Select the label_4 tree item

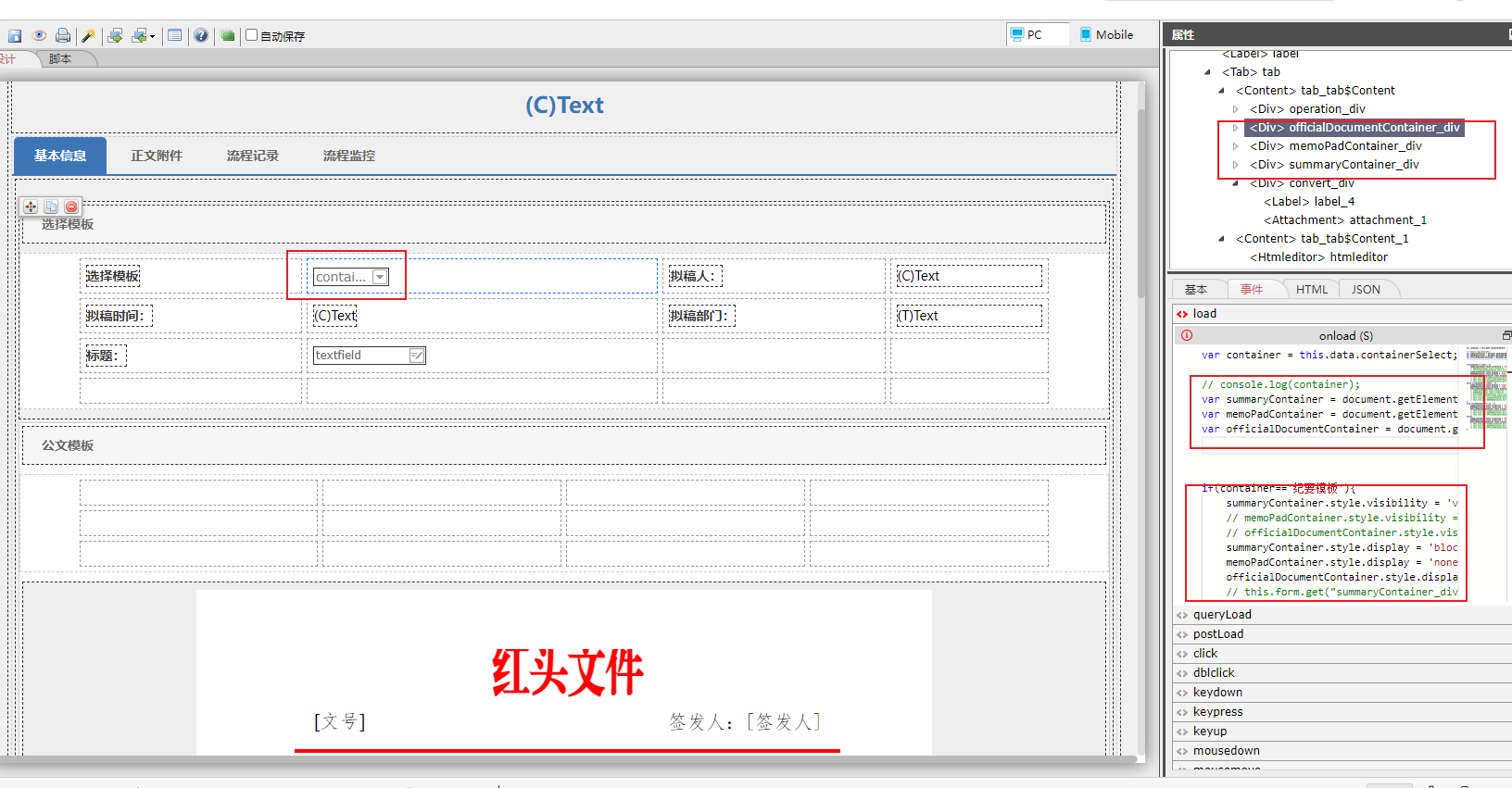[x=1309, y=202]
